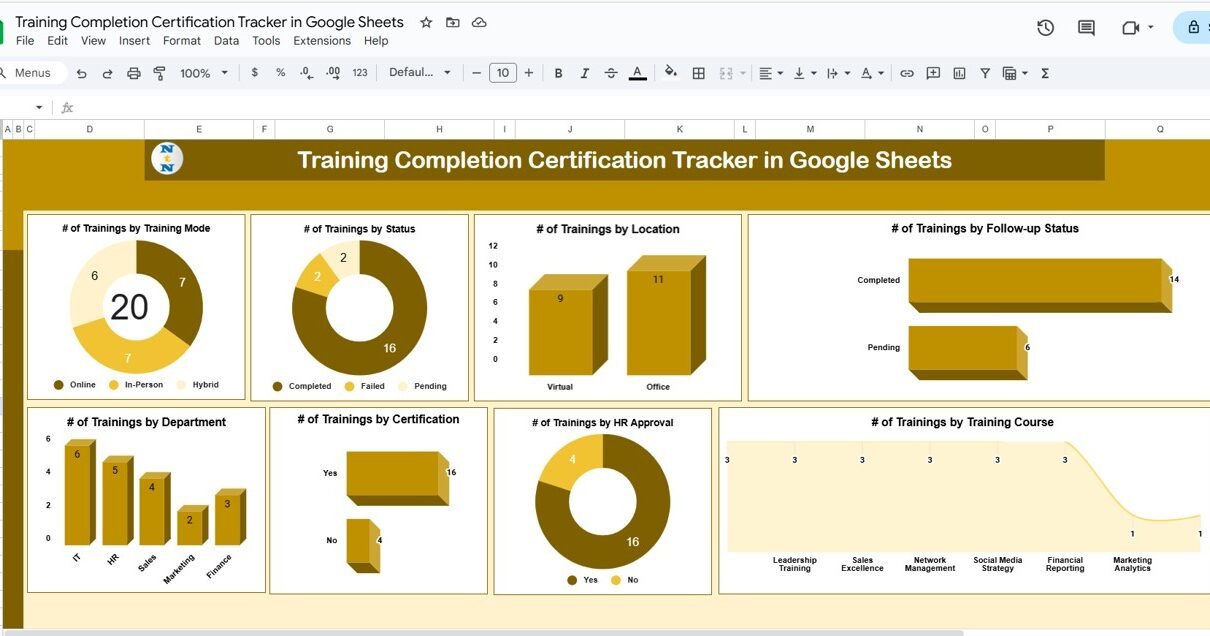Click the merge cells icon
This screenshot has width=1210, height=636.
(727, 73)
